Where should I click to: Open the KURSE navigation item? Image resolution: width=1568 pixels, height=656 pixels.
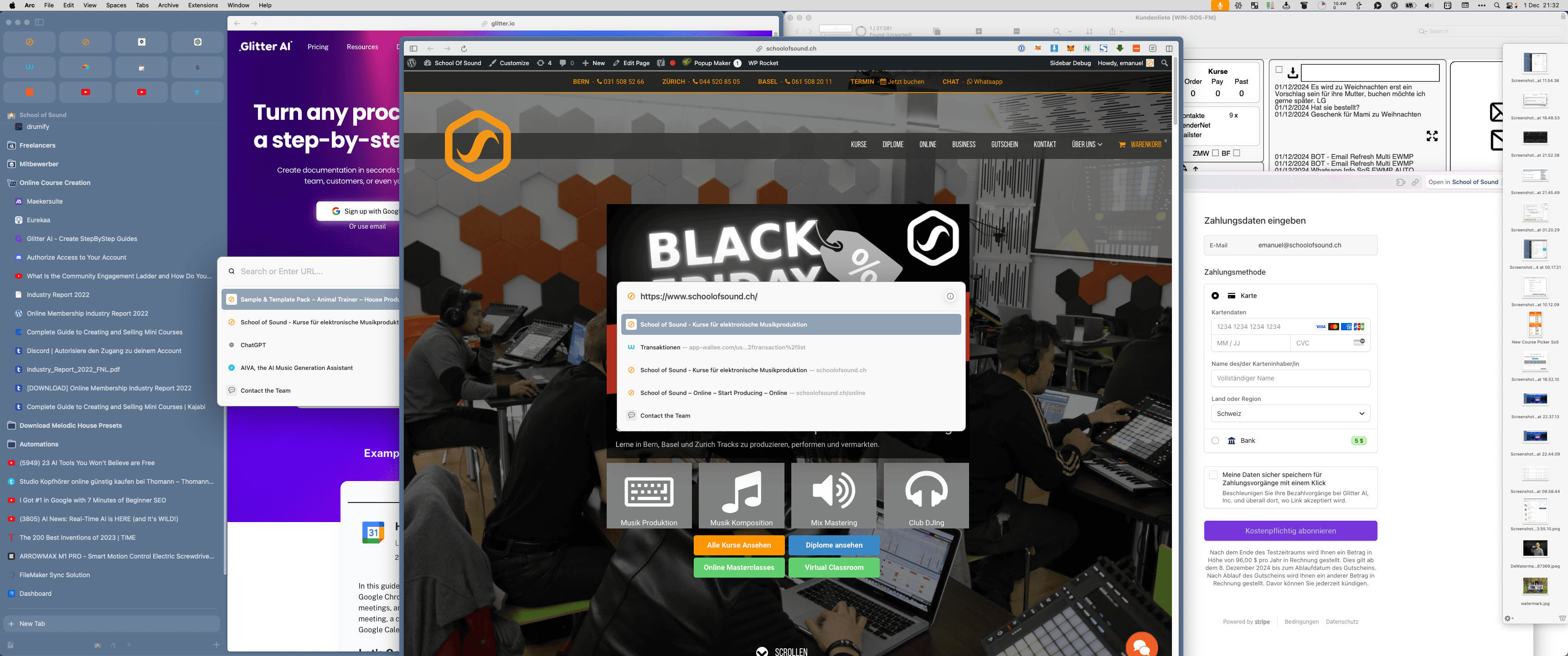tap(858, 145)
